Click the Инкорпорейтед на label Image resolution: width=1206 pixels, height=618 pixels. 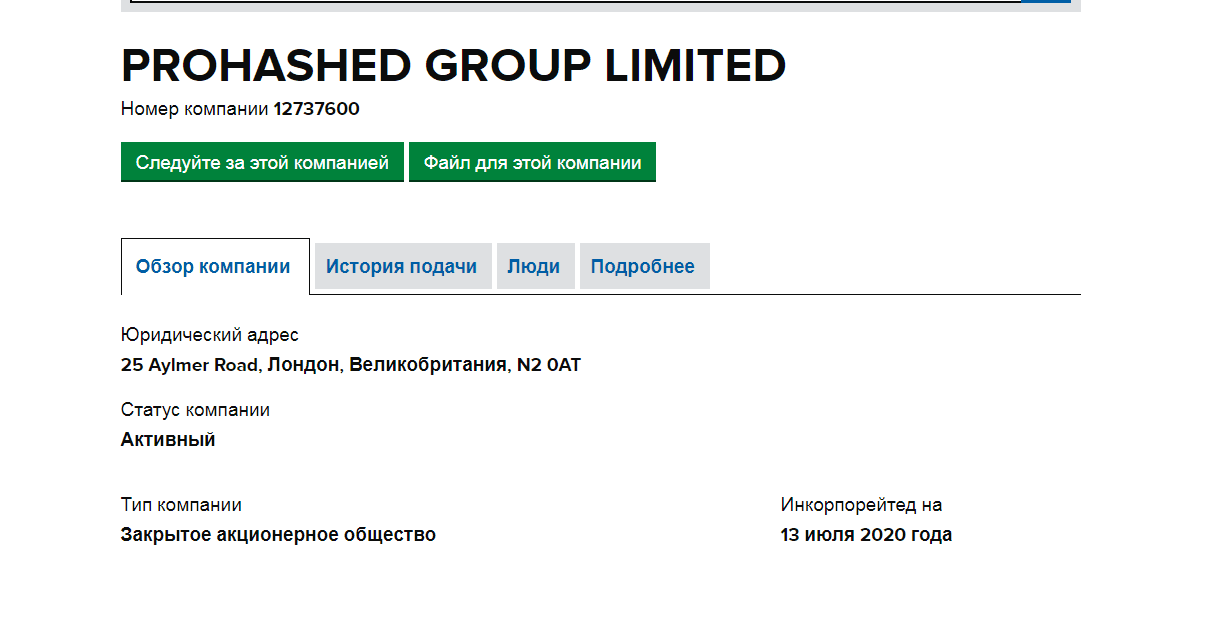(861, 505)
